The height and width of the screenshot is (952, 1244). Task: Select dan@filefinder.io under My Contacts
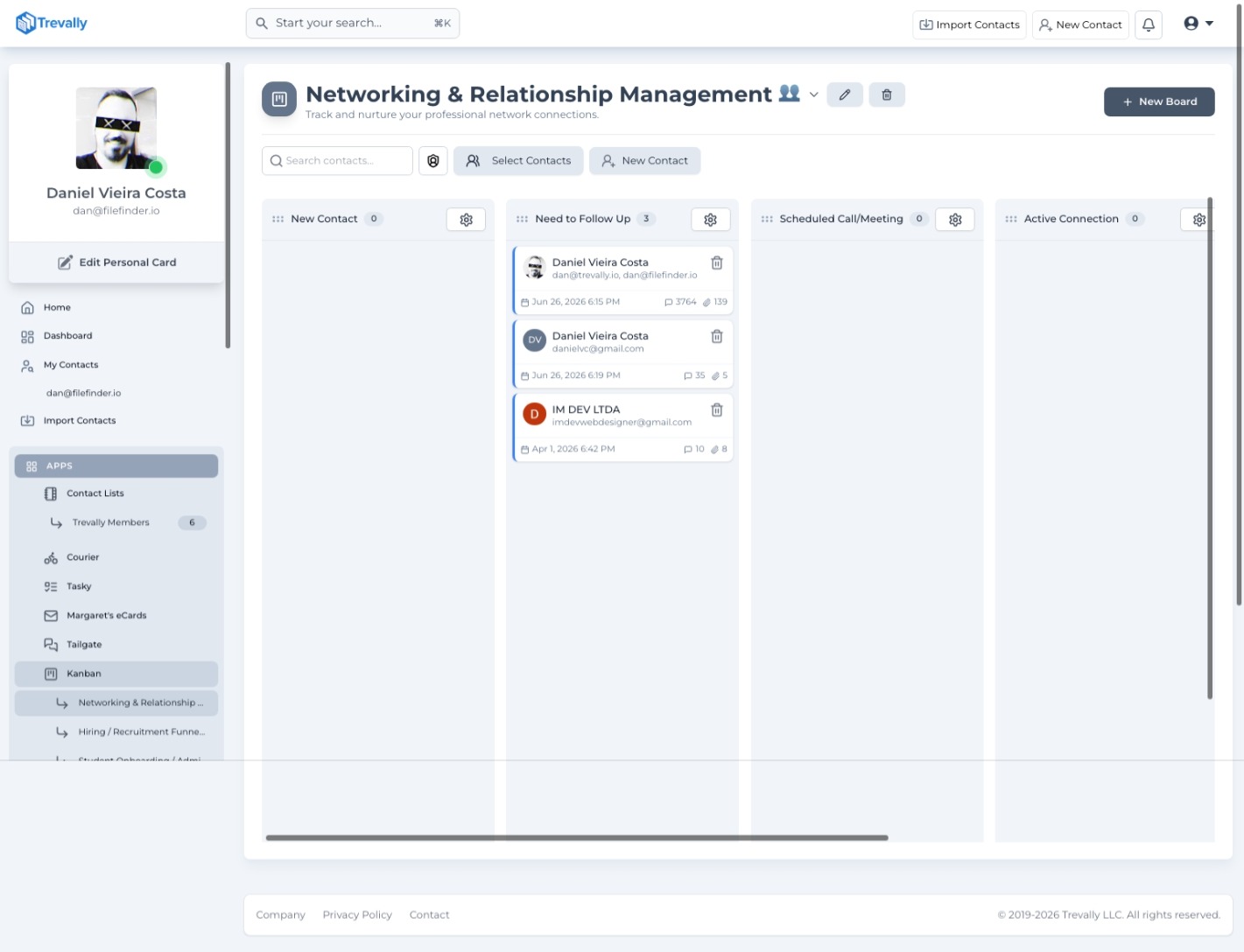click(84, 394)
